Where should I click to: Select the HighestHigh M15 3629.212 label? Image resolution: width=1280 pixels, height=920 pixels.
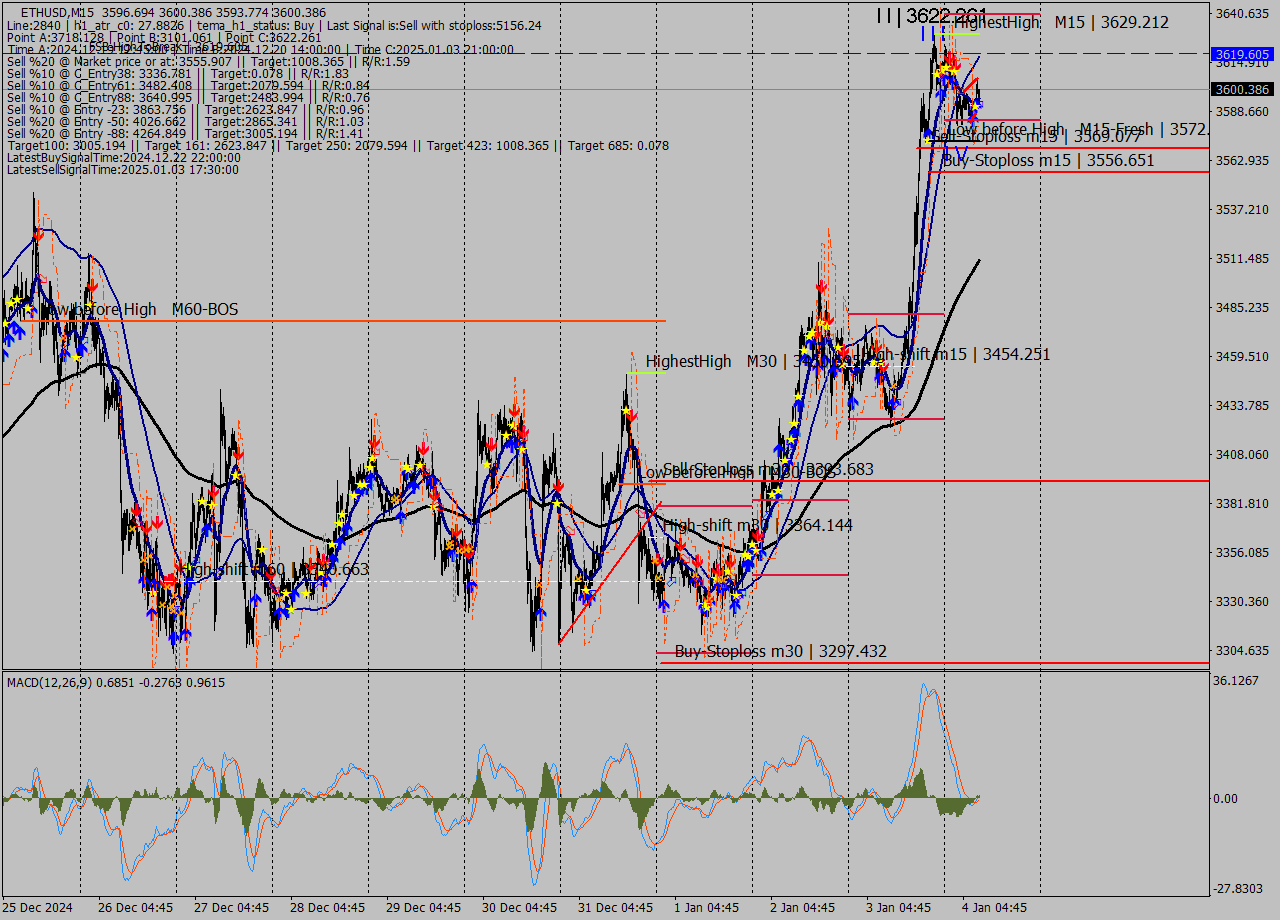[x=1060, y=22]
